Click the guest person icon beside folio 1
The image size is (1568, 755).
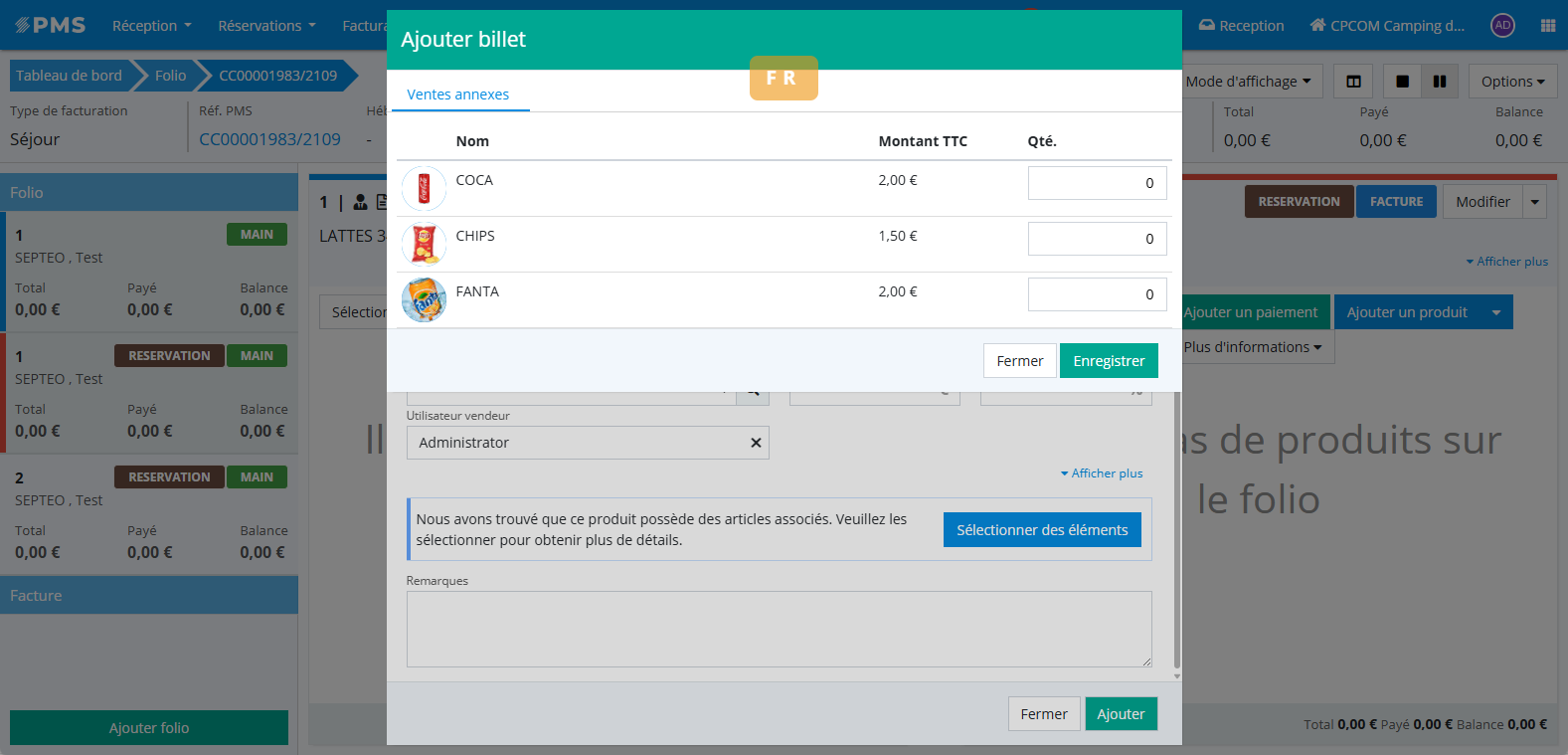click(x=360, y=202)
